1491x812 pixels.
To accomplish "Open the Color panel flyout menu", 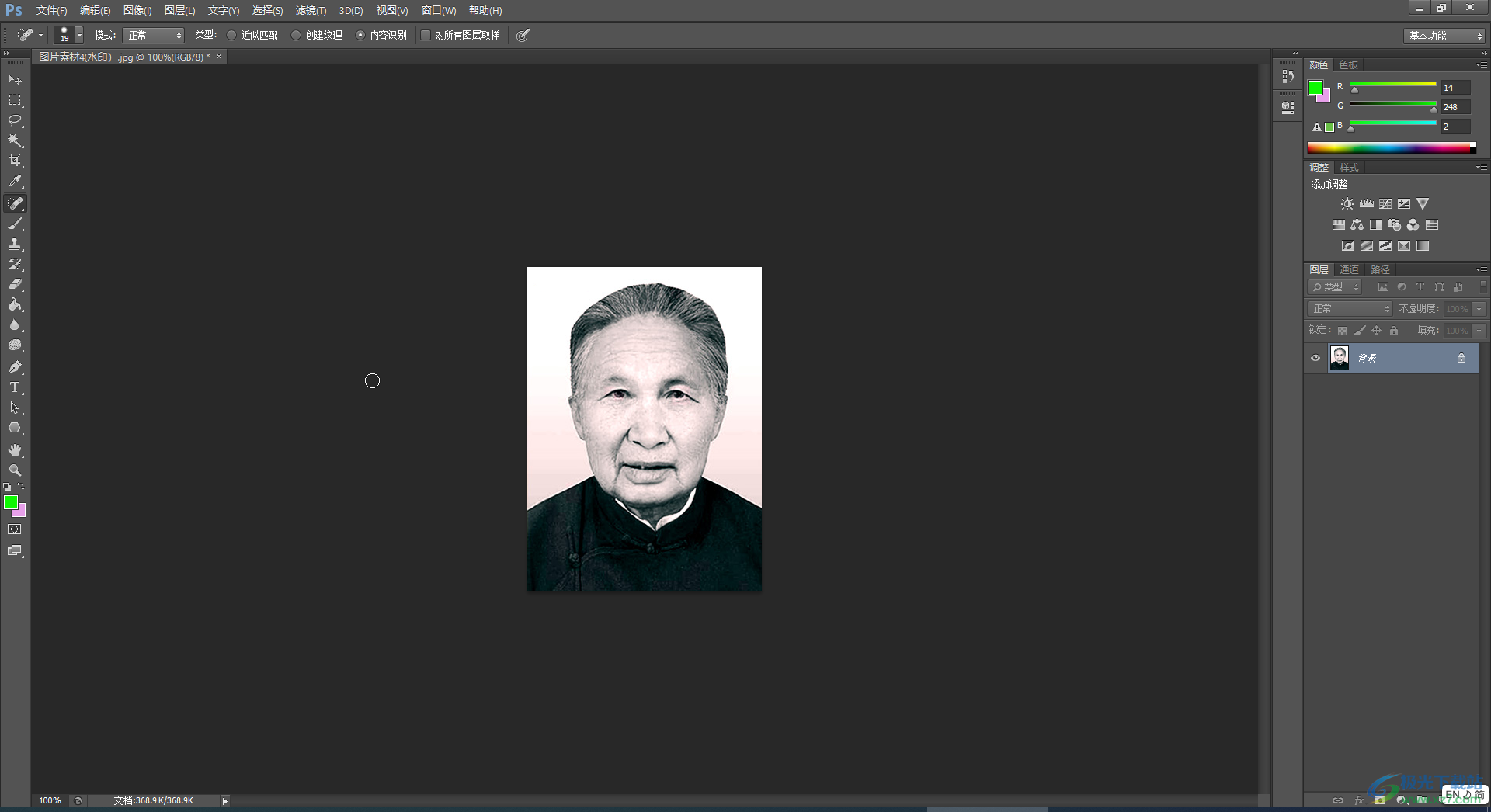I will coord(1482,64).
